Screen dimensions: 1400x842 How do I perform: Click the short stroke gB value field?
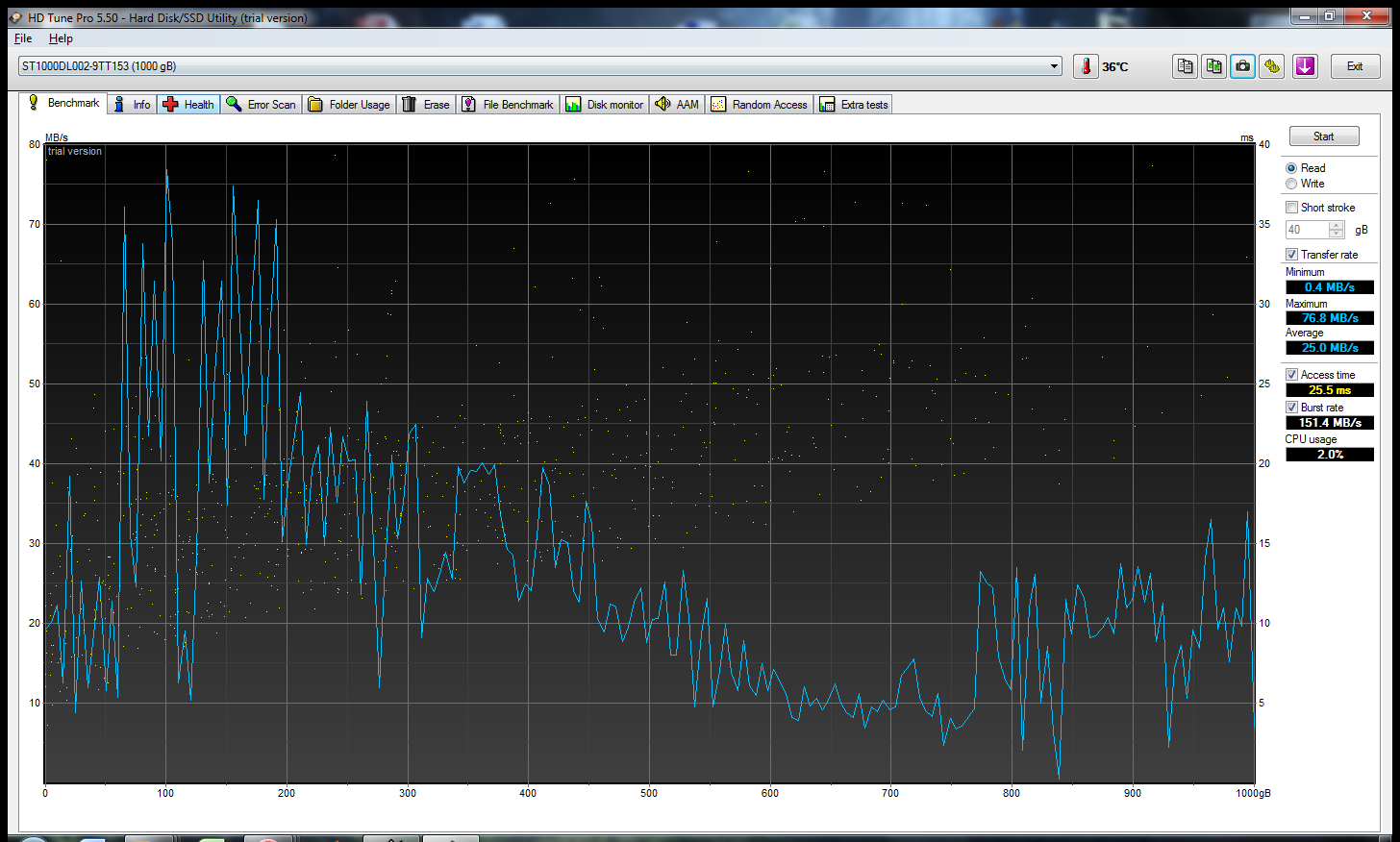[1308, 230]
